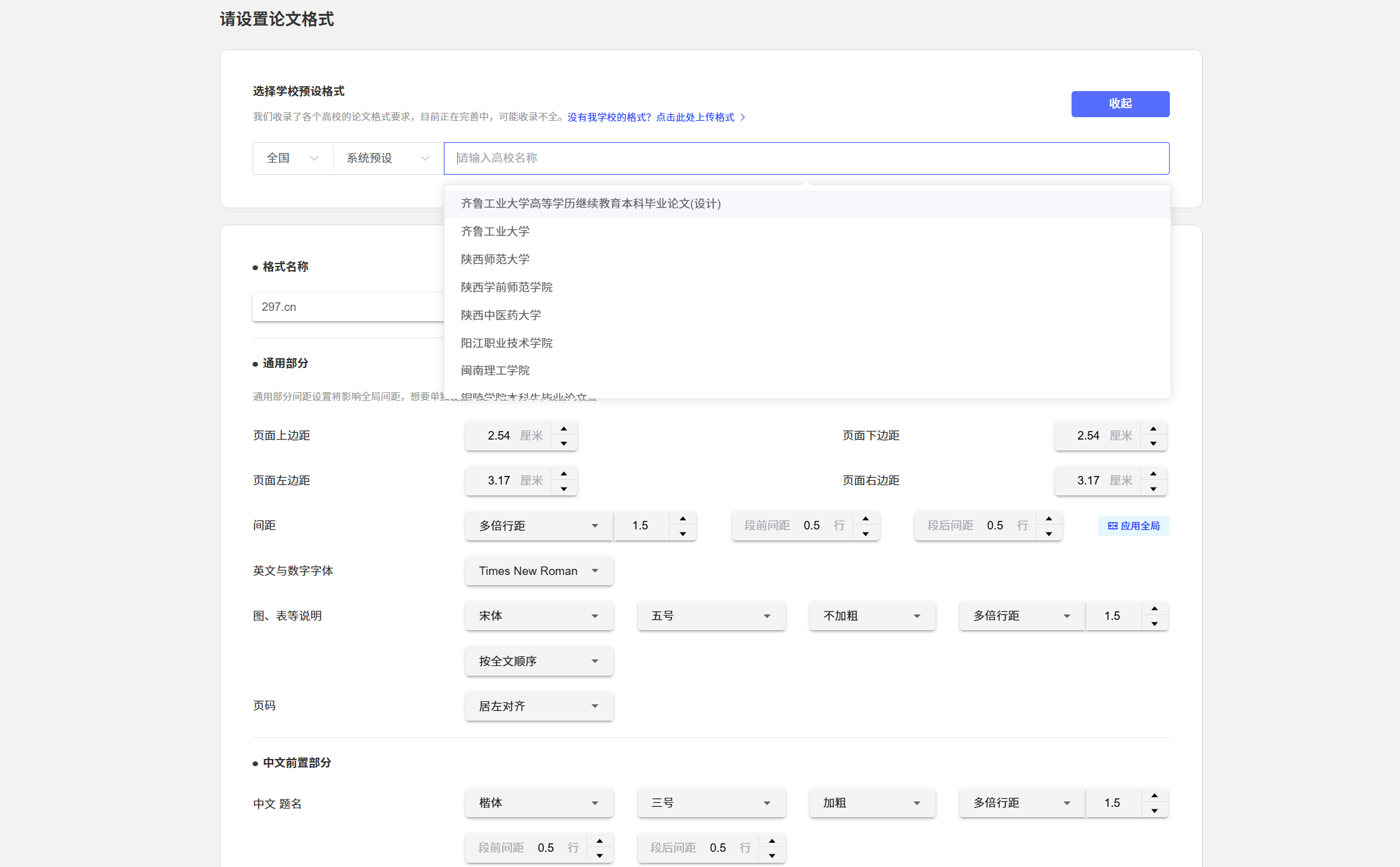Click the Apply Globally (应用全局) icon button
Image resolution: width=1400 pixels, height=867 pixels.
tap(1133, 526)
